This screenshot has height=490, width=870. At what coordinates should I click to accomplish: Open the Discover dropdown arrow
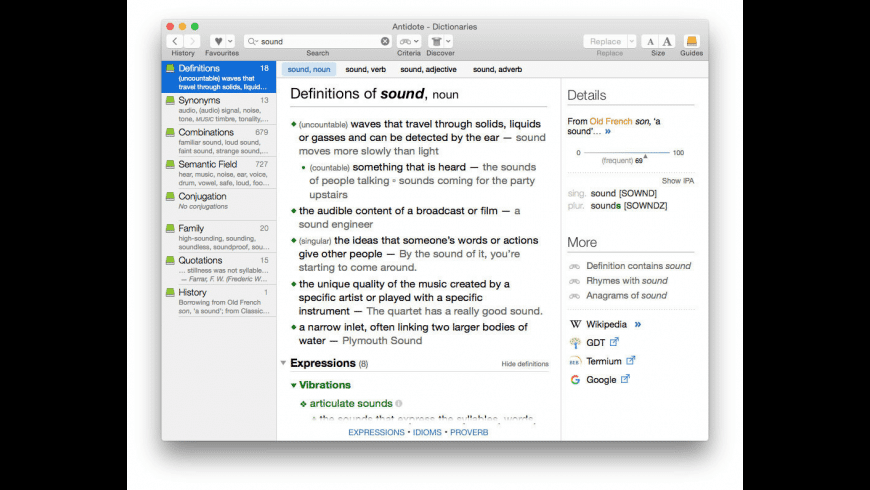tap(448, 41)
